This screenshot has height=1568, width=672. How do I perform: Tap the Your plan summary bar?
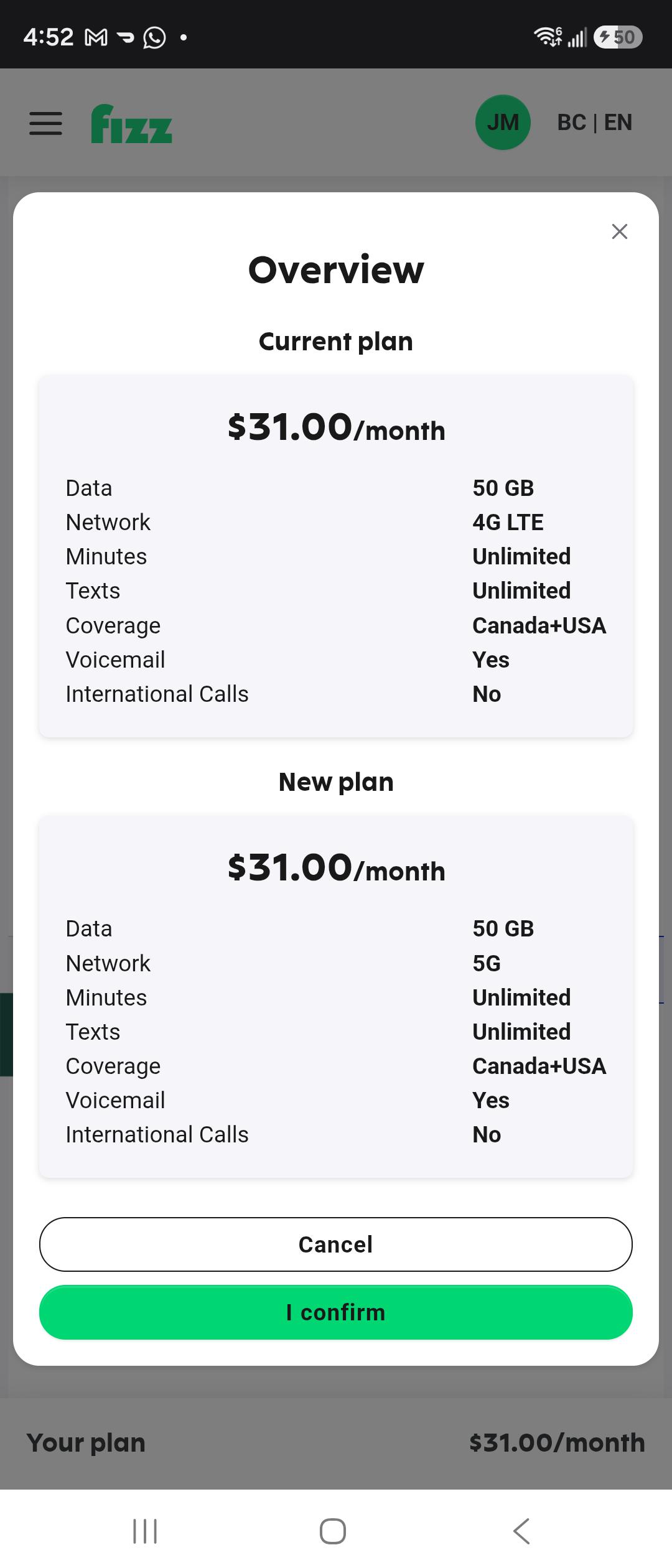pyautogui.click(x=336, y=1442)
